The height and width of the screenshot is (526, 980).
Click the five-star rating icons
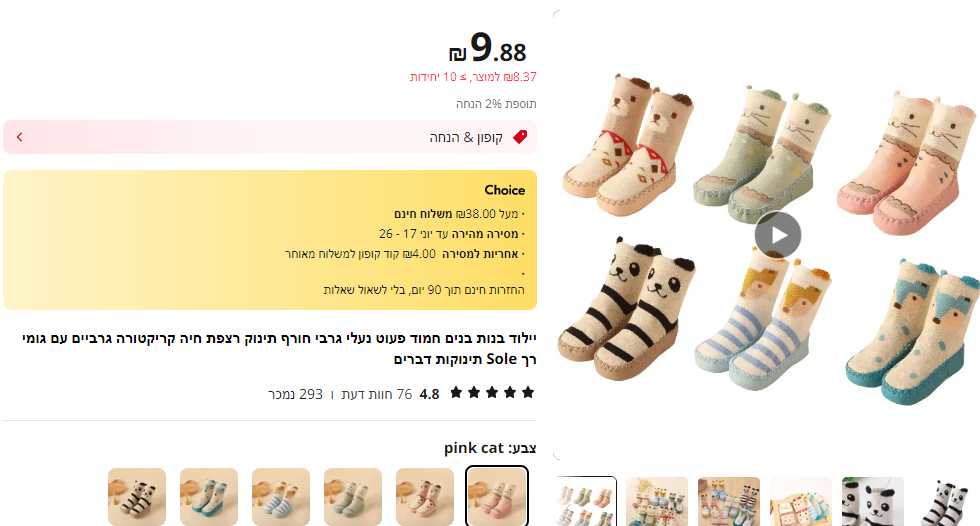coord(492,393)
